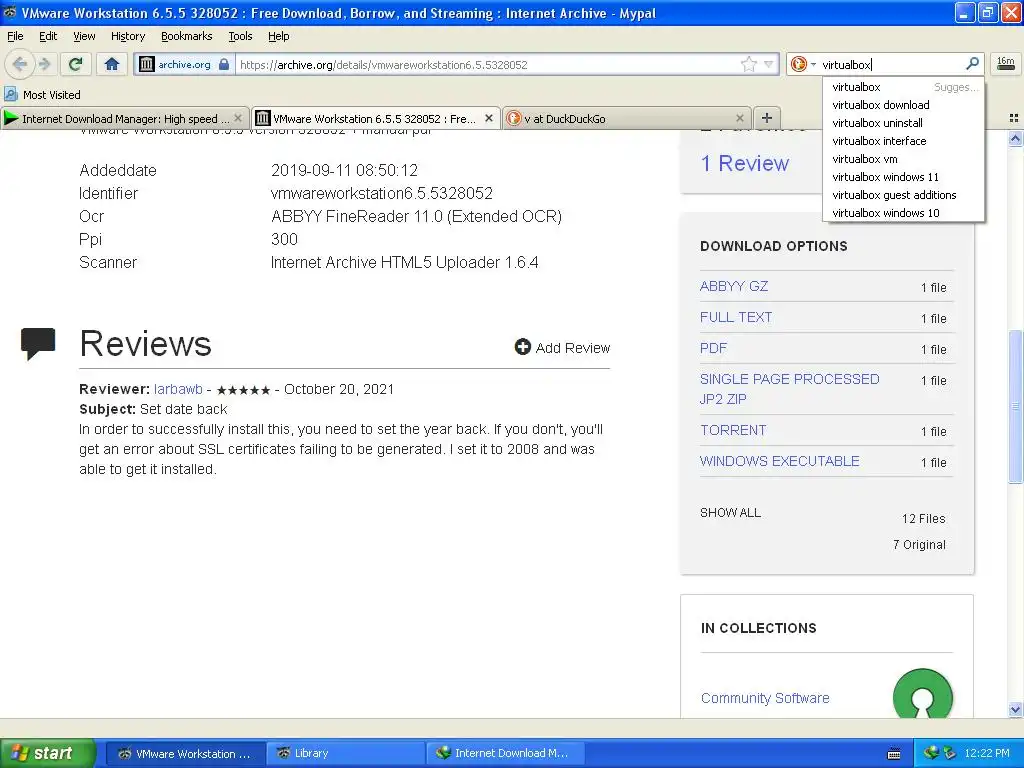Open a new tab with the plus button

767,118
